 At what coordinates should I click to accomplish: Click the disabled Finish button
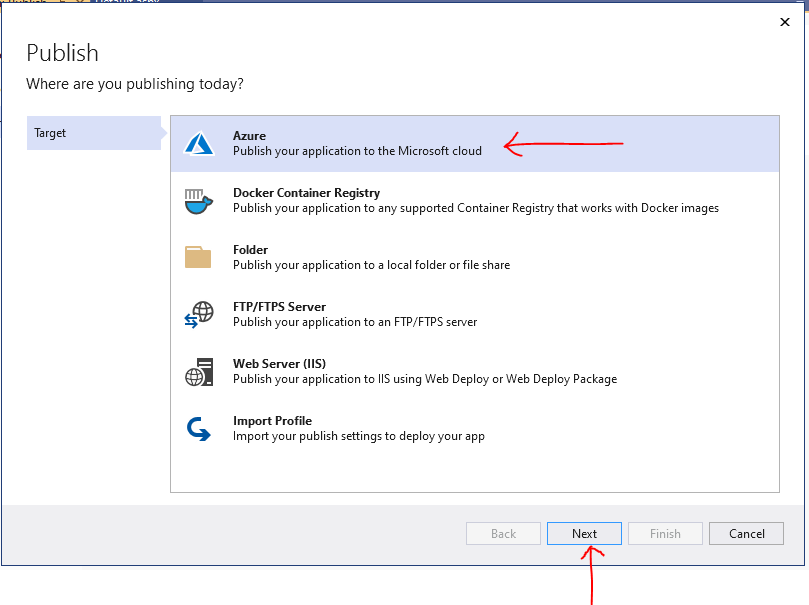point(665,533)
